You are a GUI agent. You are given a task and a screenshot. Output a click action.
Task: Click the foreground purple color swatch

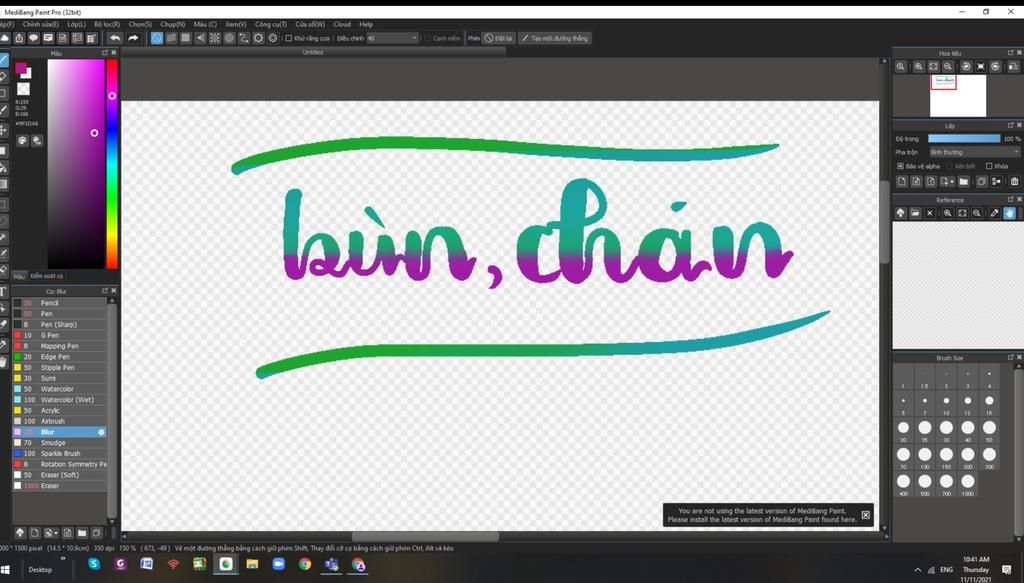point(21,68)
